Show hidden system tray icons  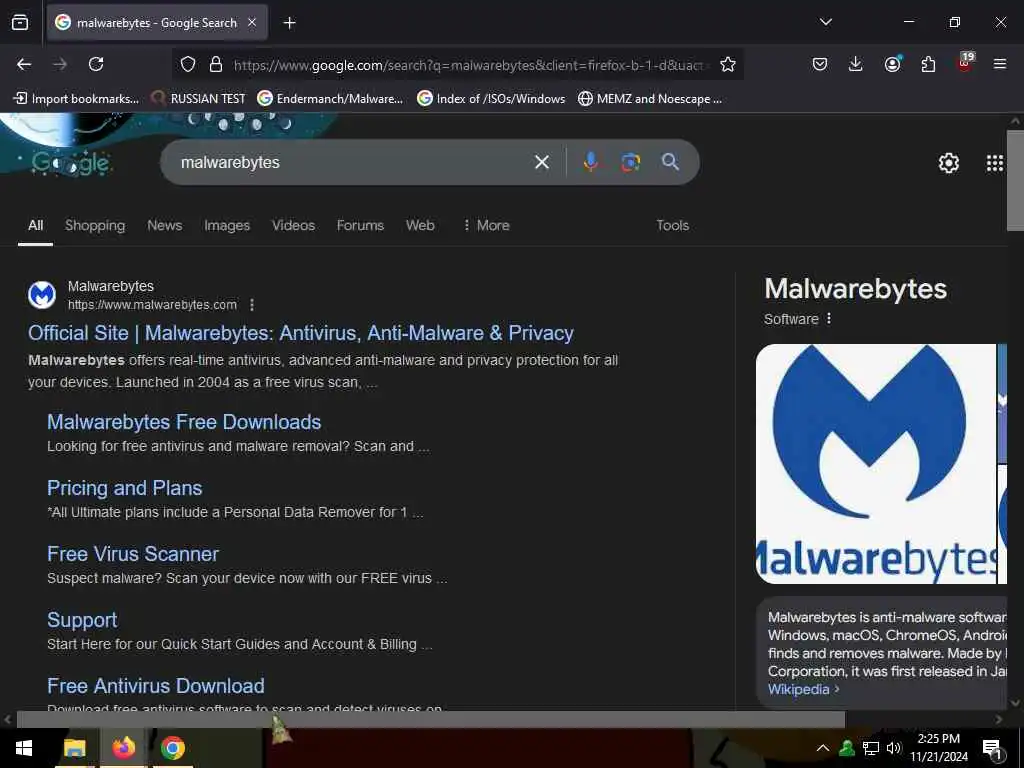point(823,748)
